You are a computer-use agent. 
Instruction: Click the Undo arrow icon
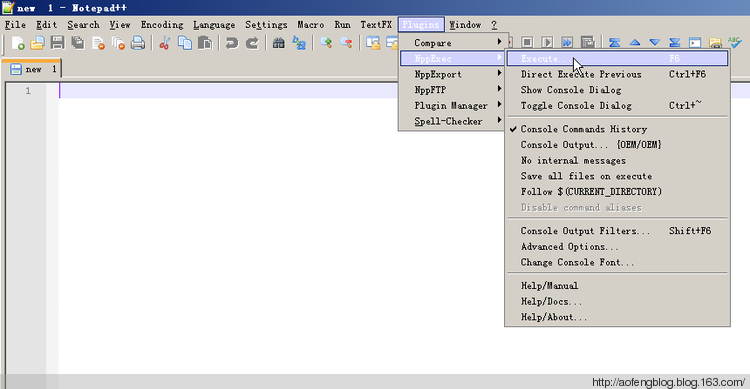click(232, 43)
